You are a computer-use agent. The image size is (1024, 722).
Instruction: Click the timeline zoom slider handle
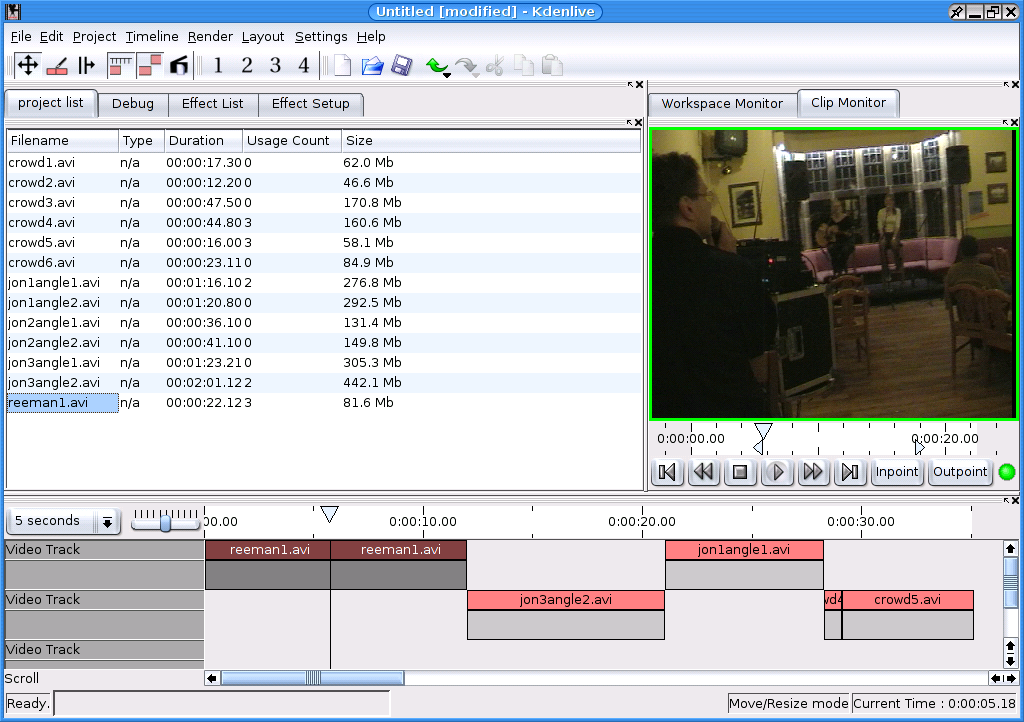(x=165, y=521)
